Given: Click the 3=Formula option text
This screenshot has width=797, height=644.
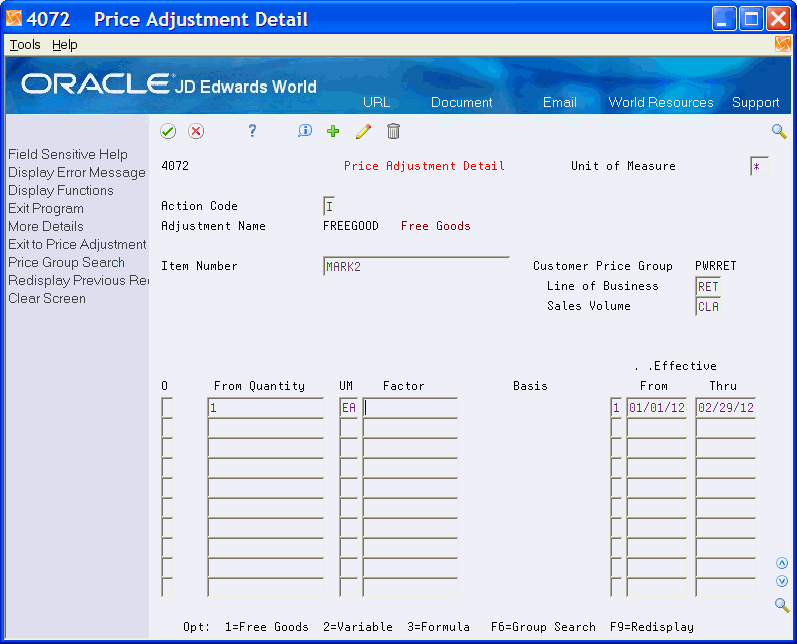Looking at the screenshot, I should (x=438, y=627).
